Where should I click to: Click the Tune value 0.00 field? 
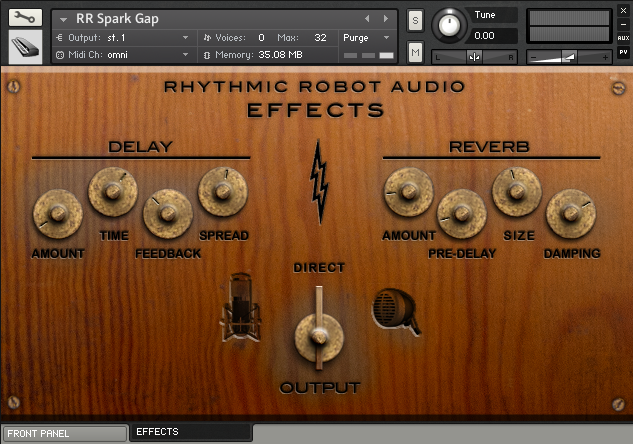point(492,36)
